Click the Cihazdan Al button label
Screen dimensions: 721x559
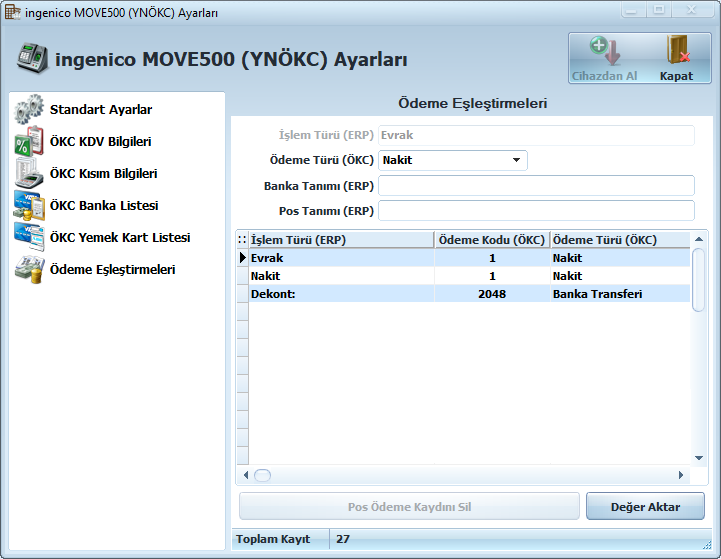tap(604, 76)
